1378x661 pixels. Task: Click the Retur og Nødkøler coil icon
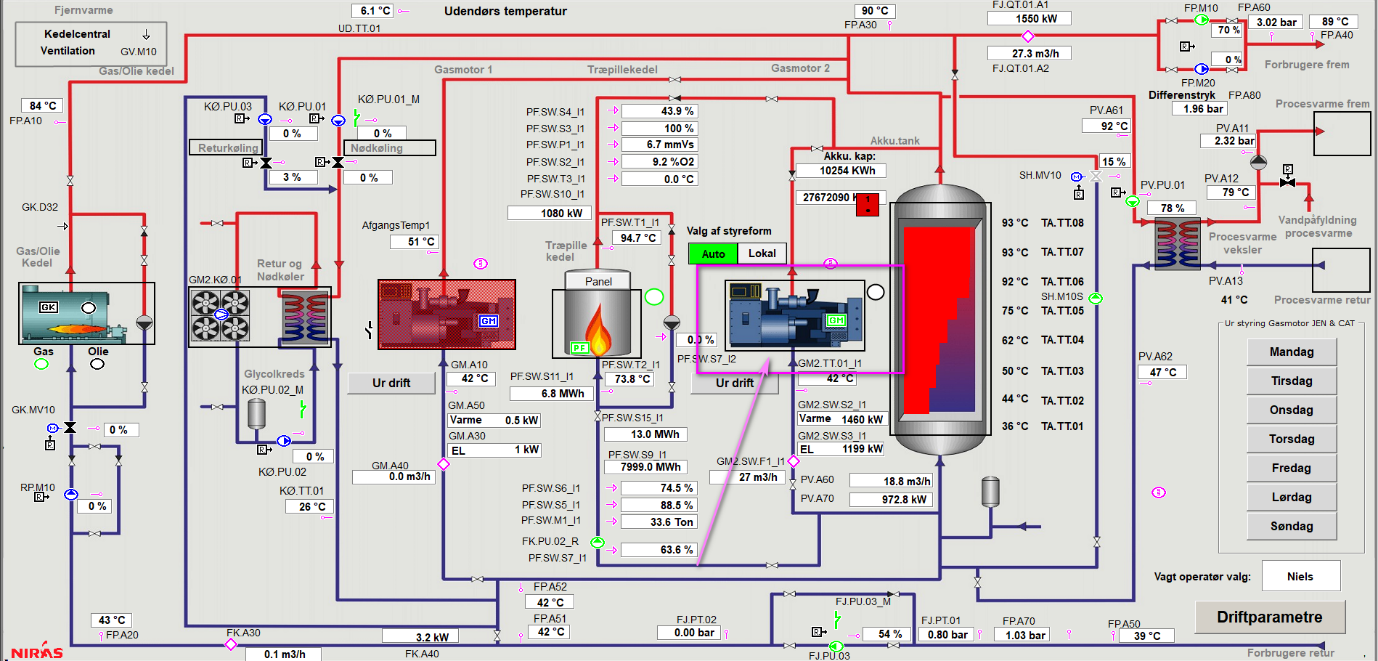coord(305,317)
